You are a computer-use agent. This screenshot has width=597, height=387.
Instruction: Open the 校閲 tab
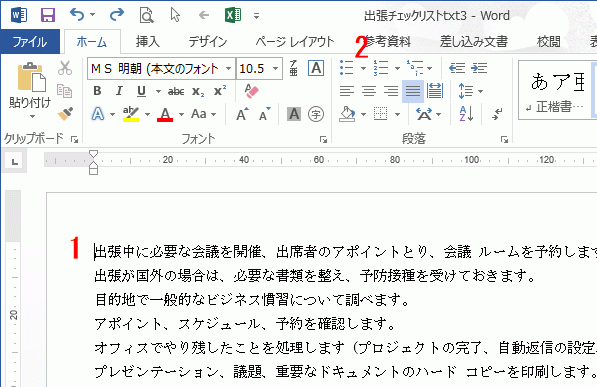pyautogui.click(x=549, y=42)
